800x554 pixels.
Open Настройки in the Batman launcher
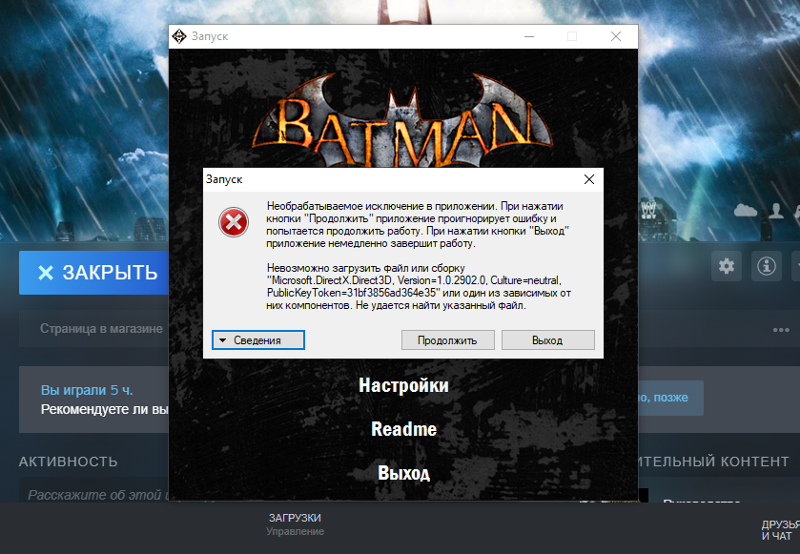point(404,386)
